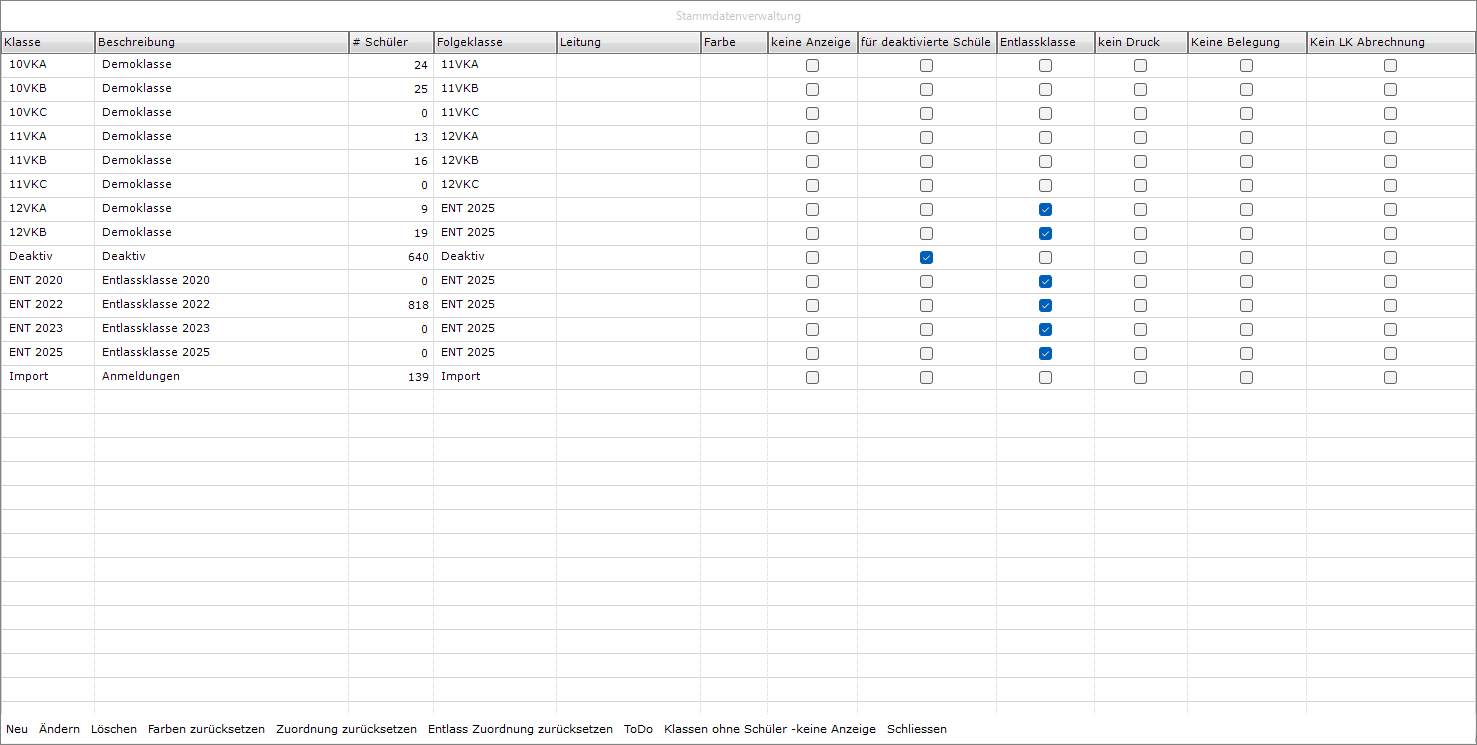Reset colors with 'Farben zurücksetzen'
Viewport: 1477px width, 745px height.
[206, 729]
